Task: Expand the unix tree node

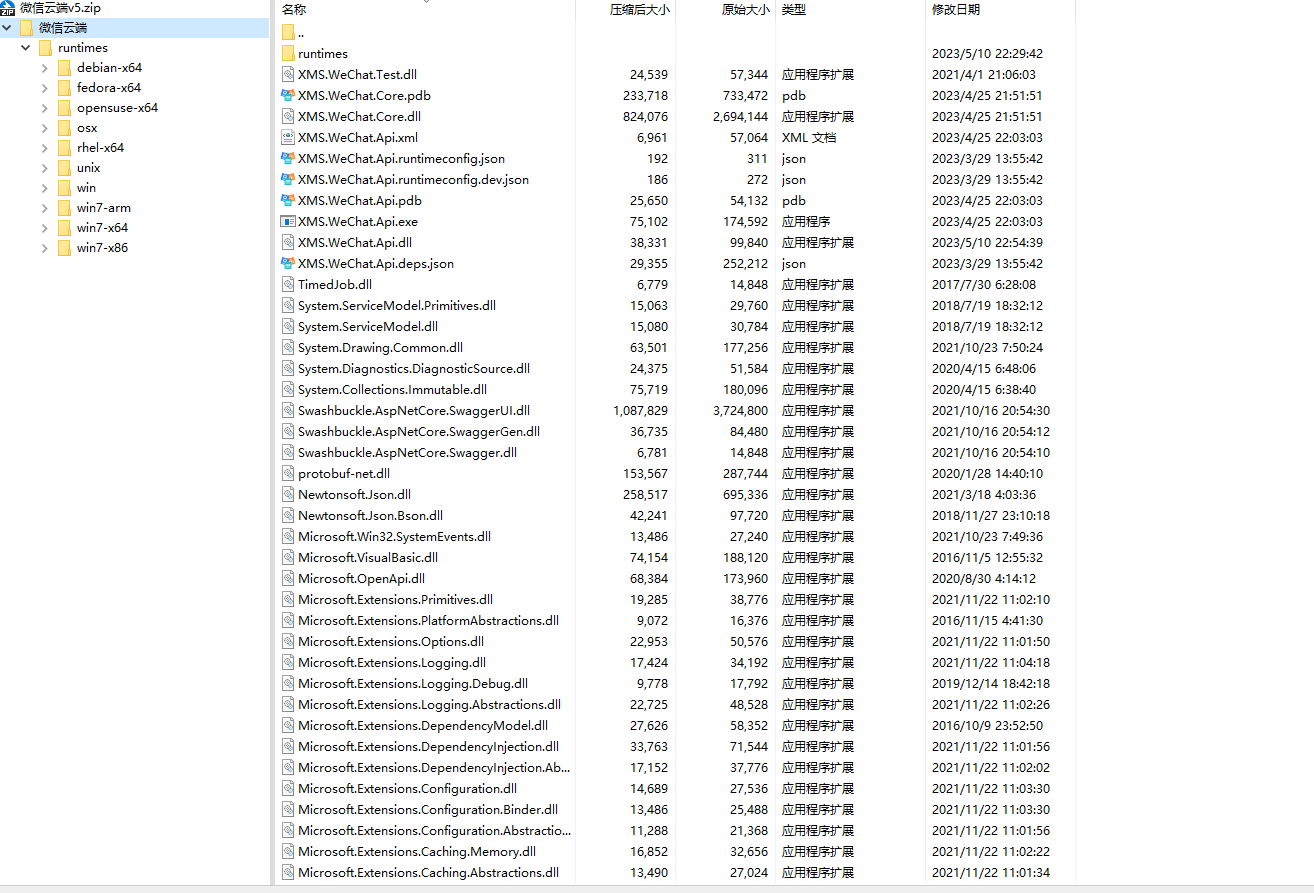Action: coord(45,168)
